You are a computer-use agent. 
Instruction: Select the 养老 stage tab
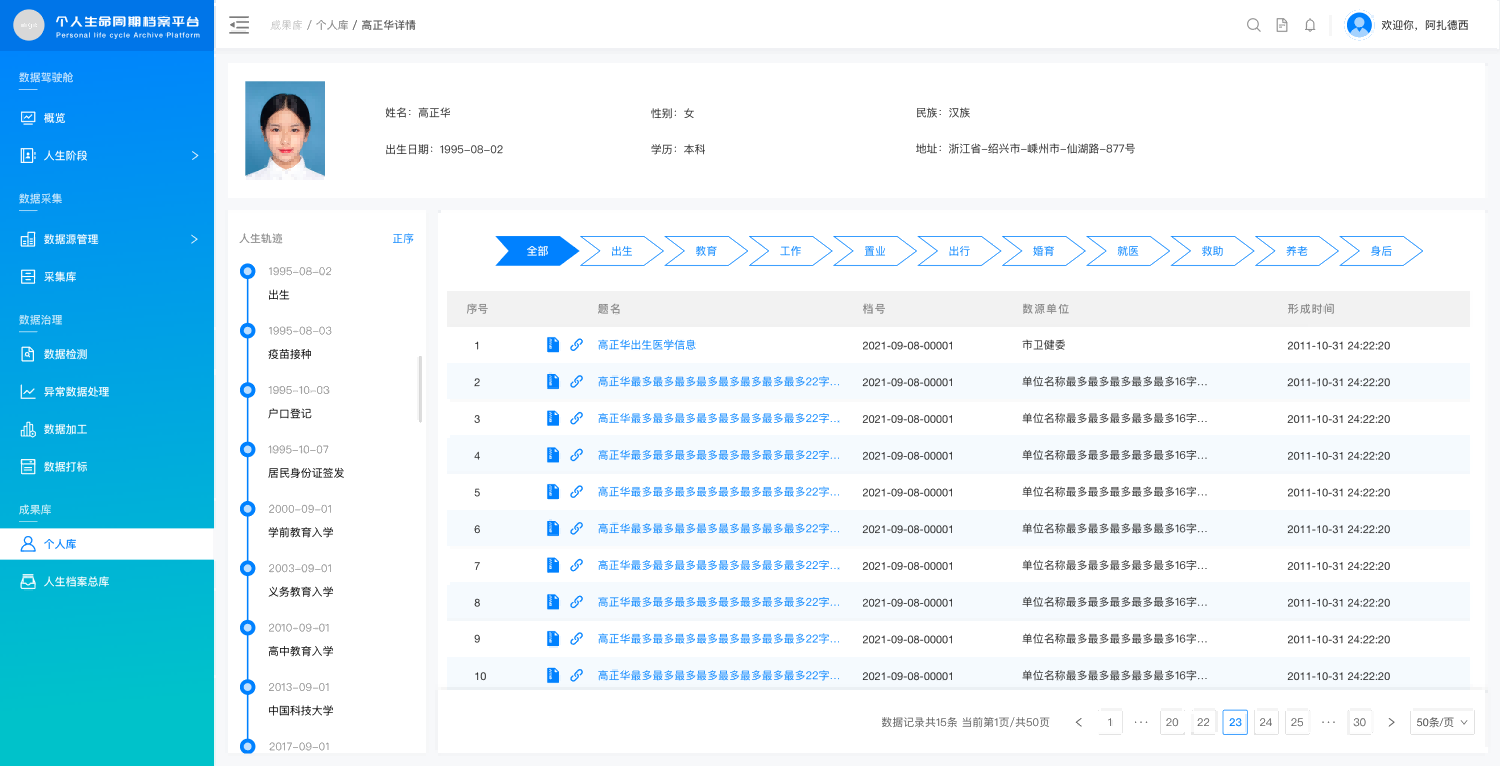(x=1296, y=251)
